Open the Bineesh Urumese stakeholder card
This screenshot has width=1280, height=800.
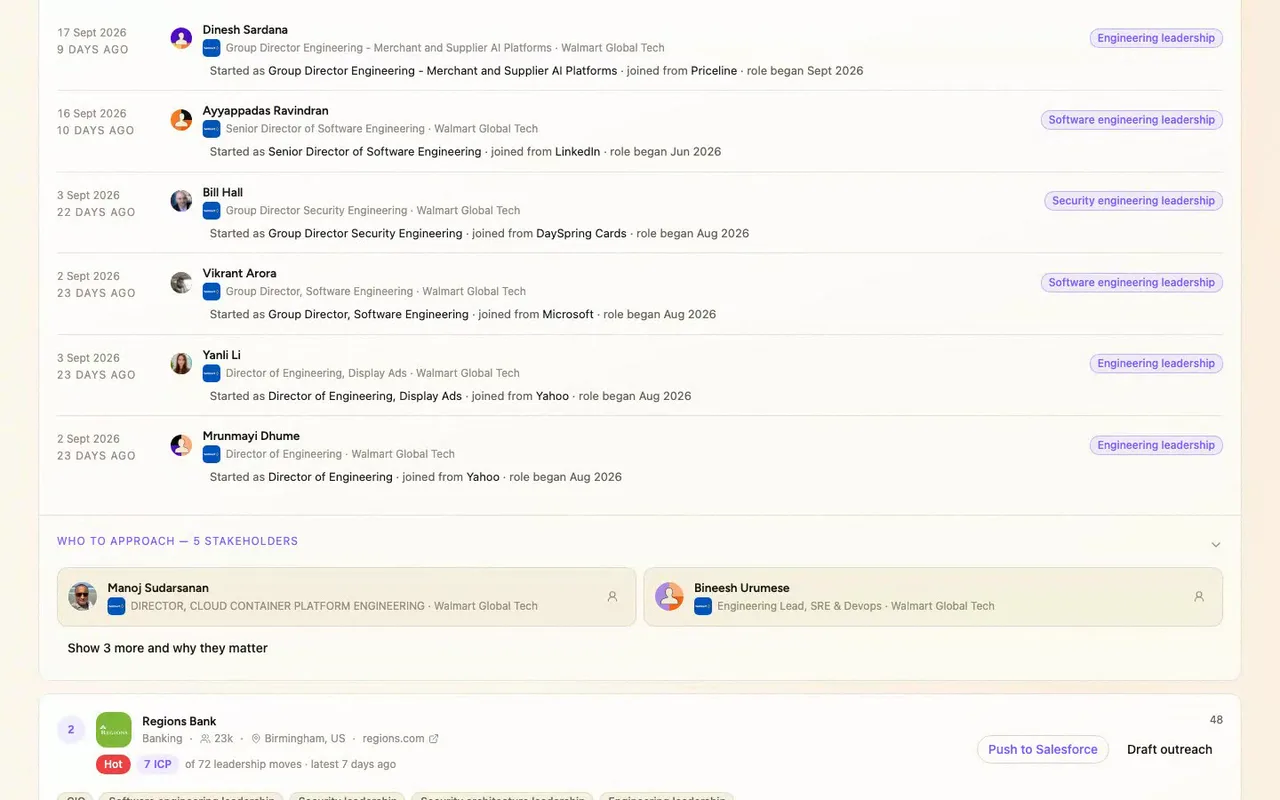click(933, 597)
